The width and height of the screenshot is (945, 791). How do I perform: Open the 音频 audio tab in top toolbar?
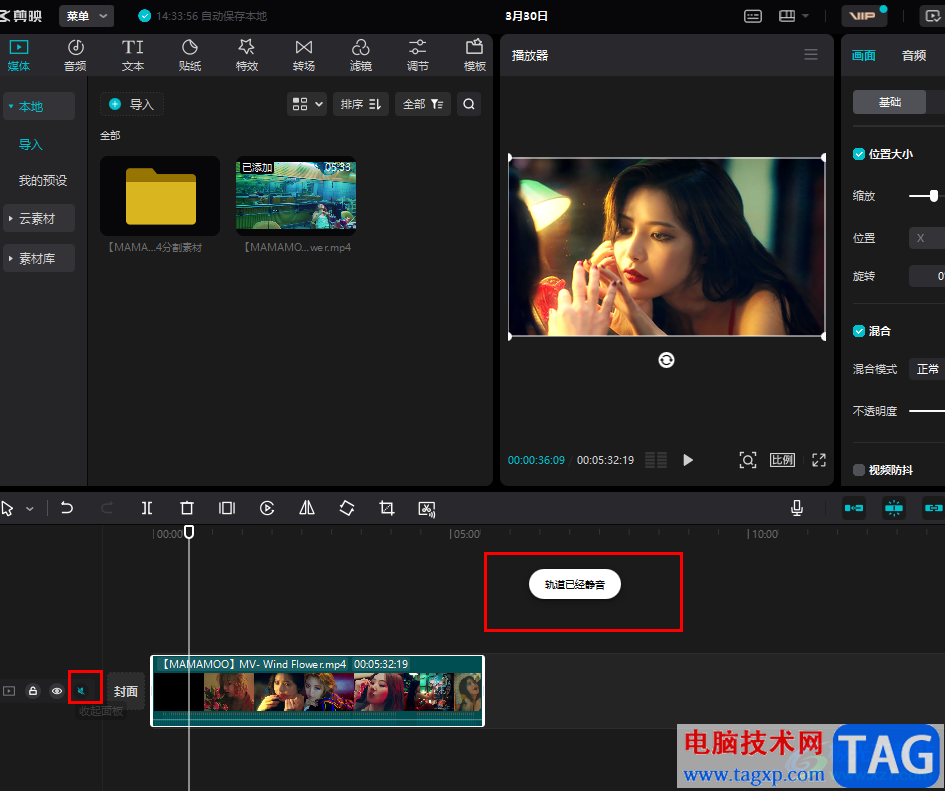coord(75,55)
